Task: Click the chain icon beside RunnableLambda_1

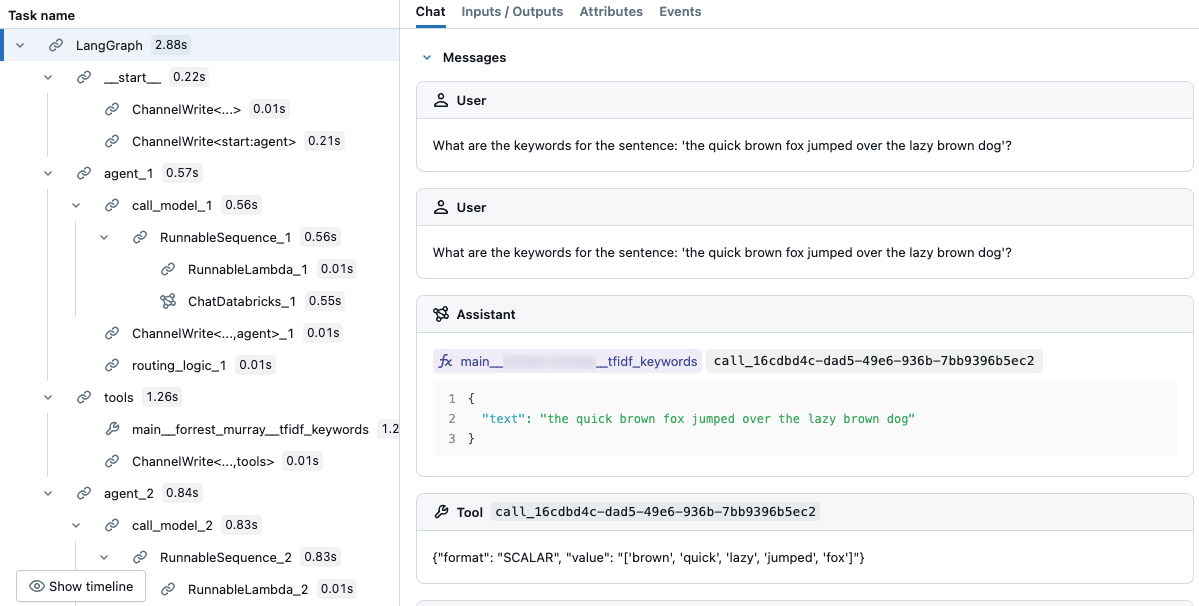Action: coord(168,268)
